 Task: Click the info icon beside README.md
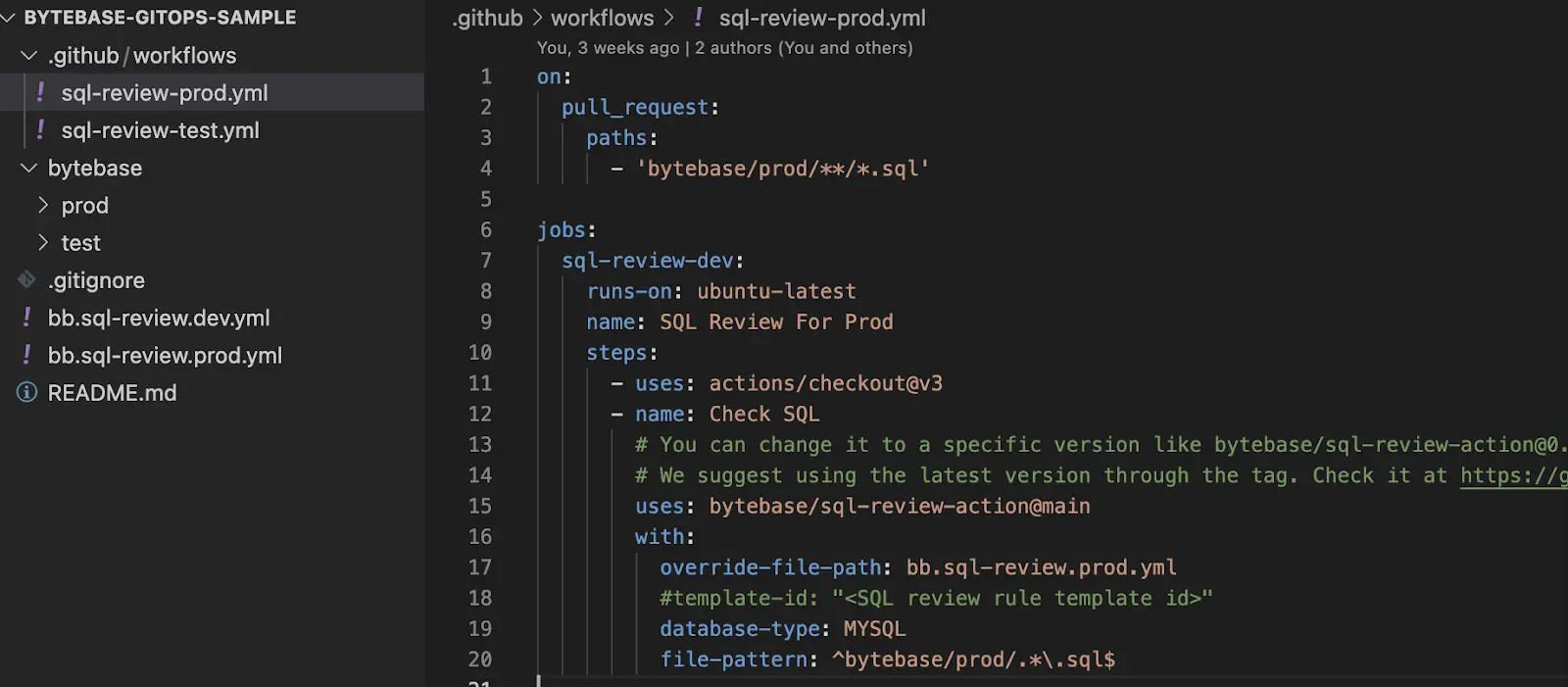26,393
